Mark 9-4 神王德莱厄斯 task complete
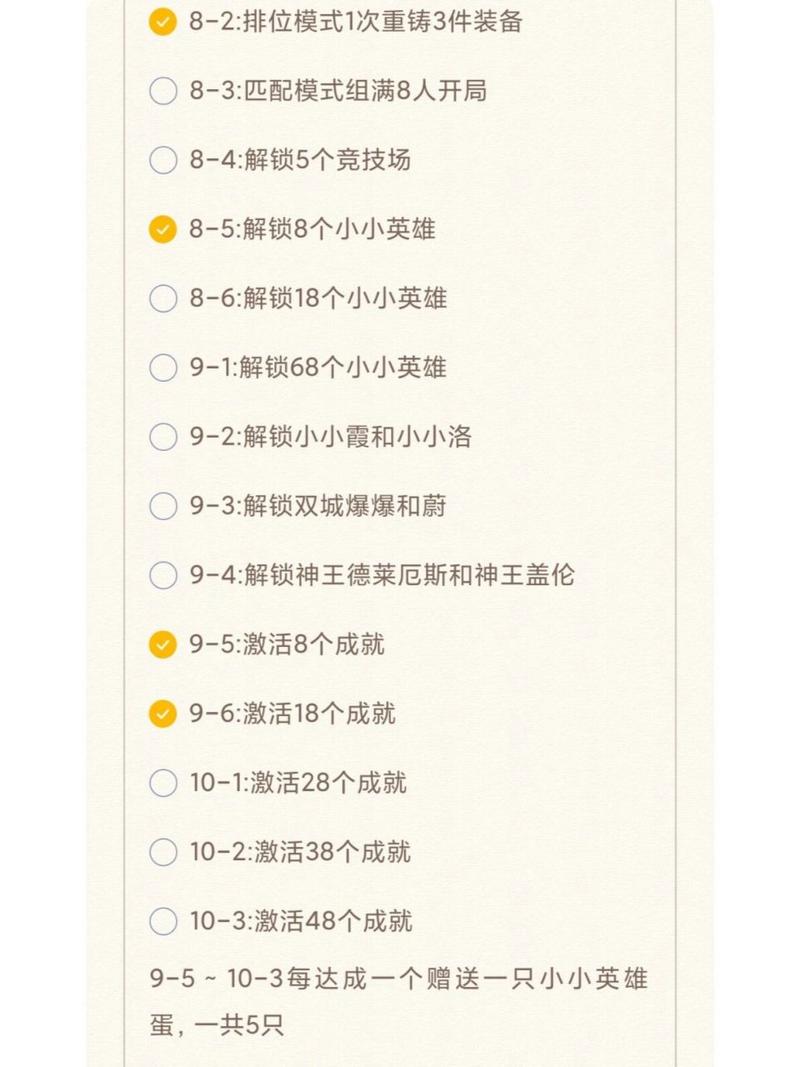Viewport: 800px width, 1067px height. (x=162, y=575)
